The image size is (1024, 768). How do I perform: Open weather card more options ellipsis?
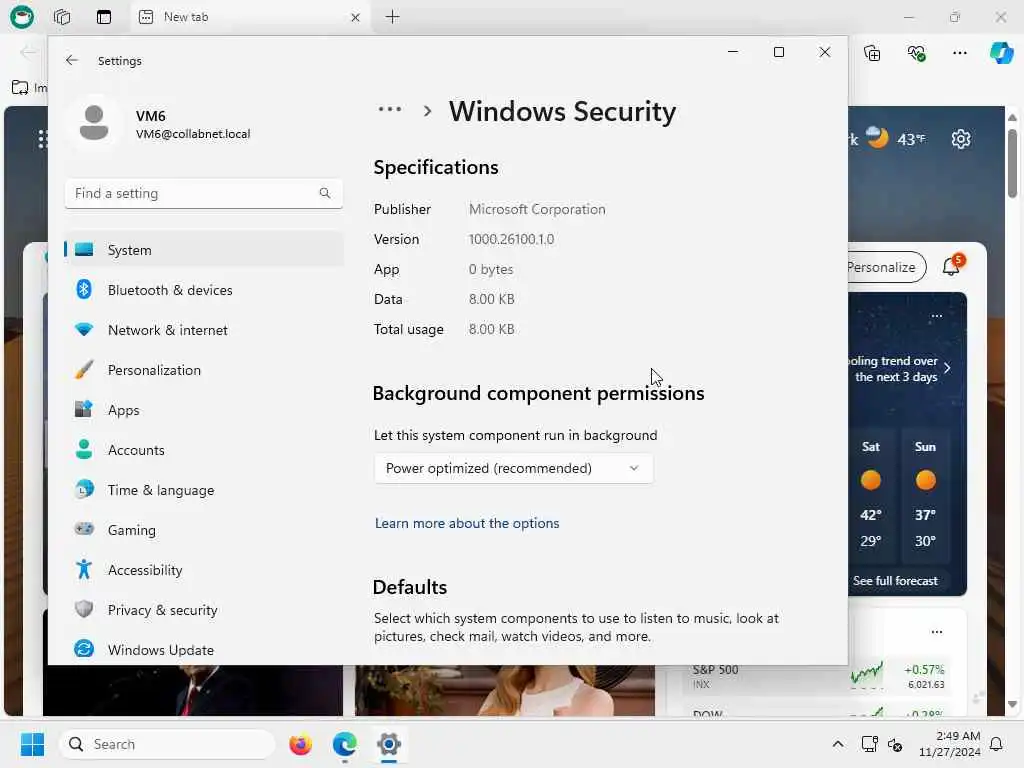pyautogui.click(x=936, y=316)
